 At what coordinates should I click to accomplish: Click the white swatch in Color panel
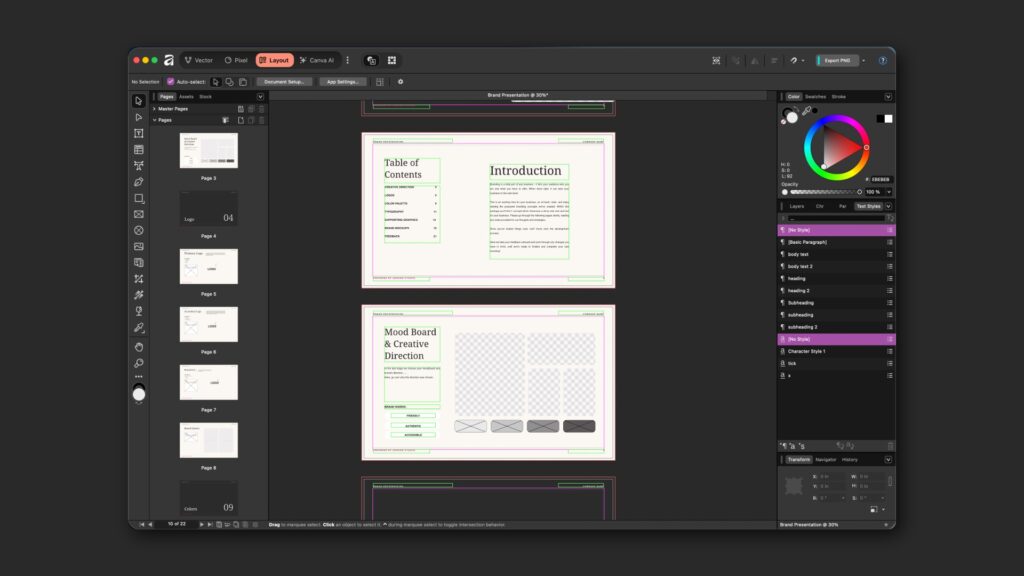[x=888, y=119]
